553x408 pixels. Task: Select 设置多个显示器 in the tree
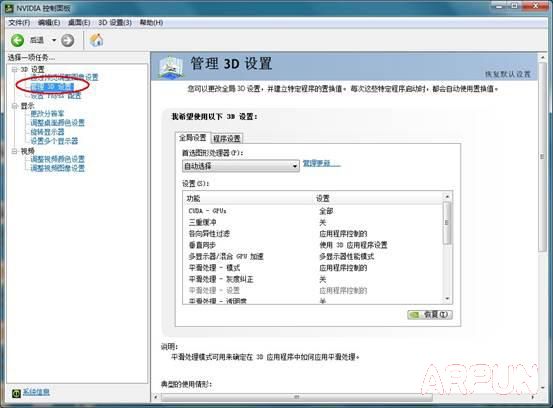[54, 141]
